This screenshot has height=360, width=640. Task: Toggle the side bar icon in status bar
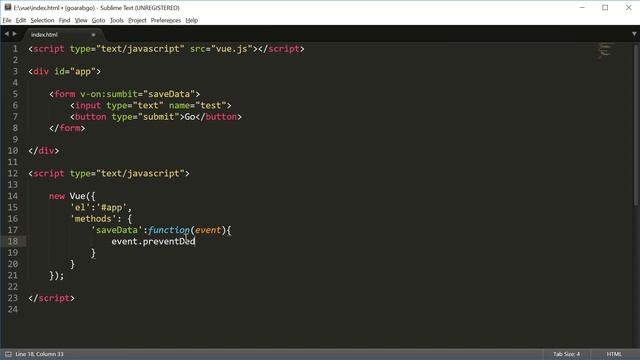click(8, 354)
